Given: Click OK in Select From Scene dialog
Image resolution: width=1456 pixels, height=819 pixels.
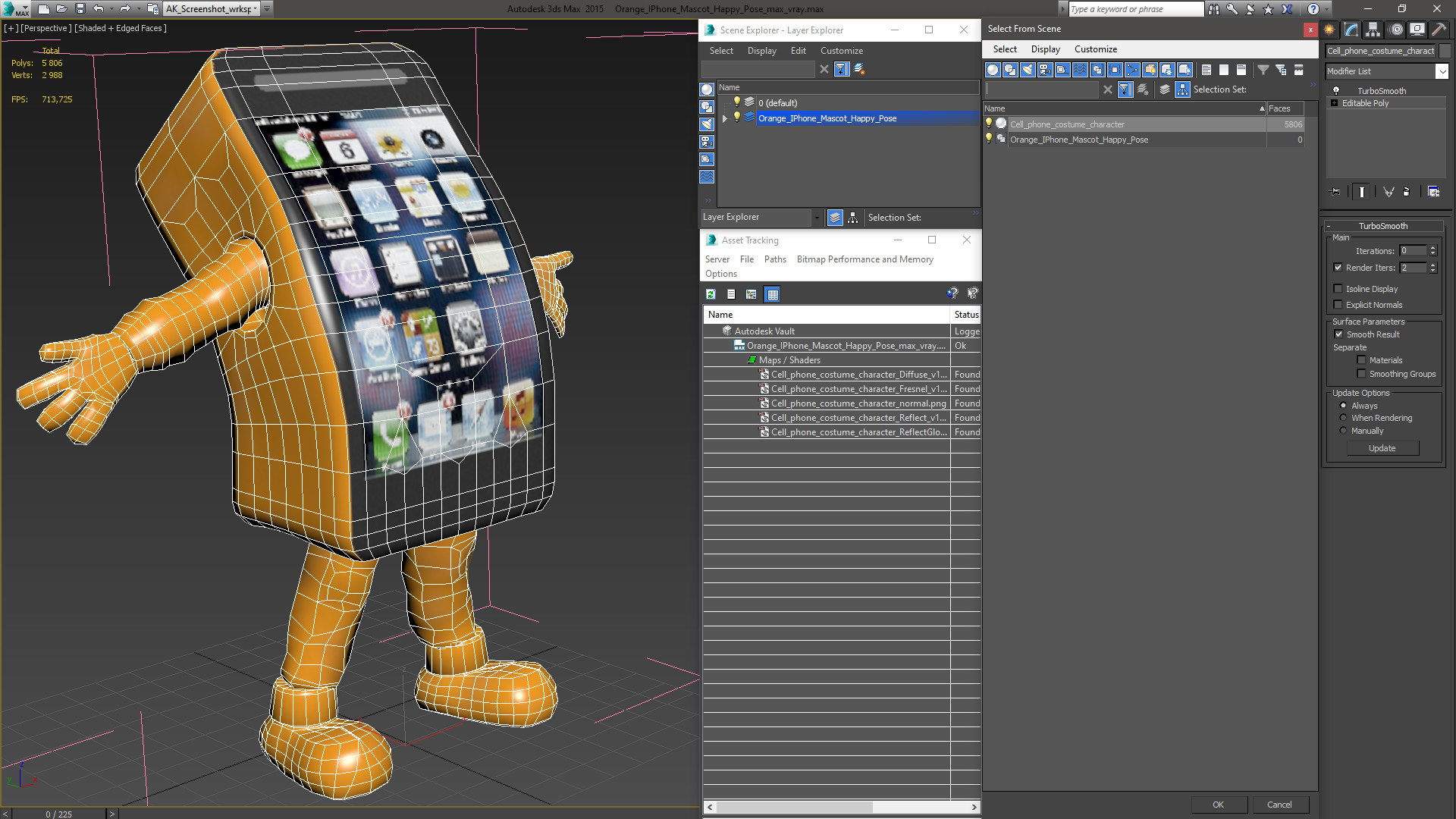Looking at the screenshot, I should [x=1218, y=805].
